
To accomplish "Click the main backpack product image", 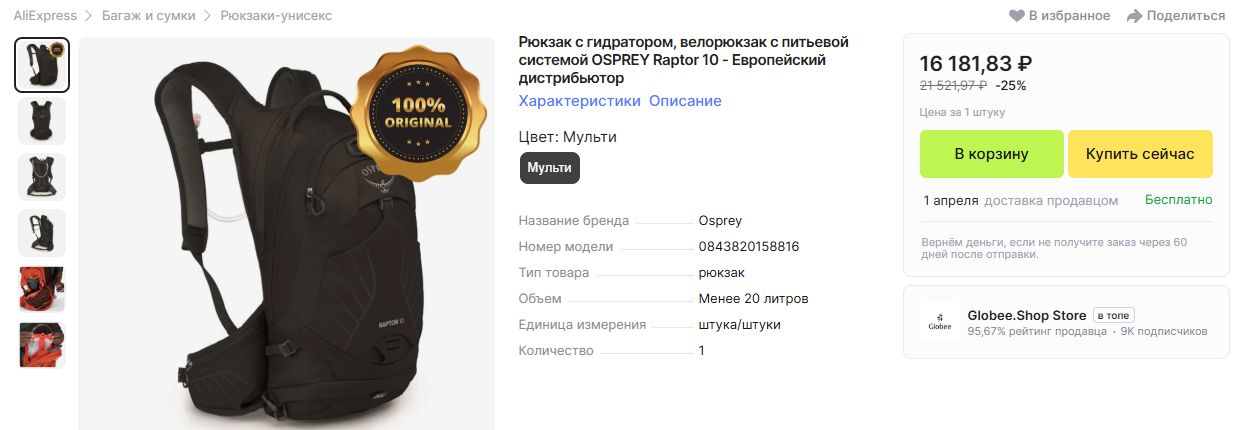I will click(287, 234).
